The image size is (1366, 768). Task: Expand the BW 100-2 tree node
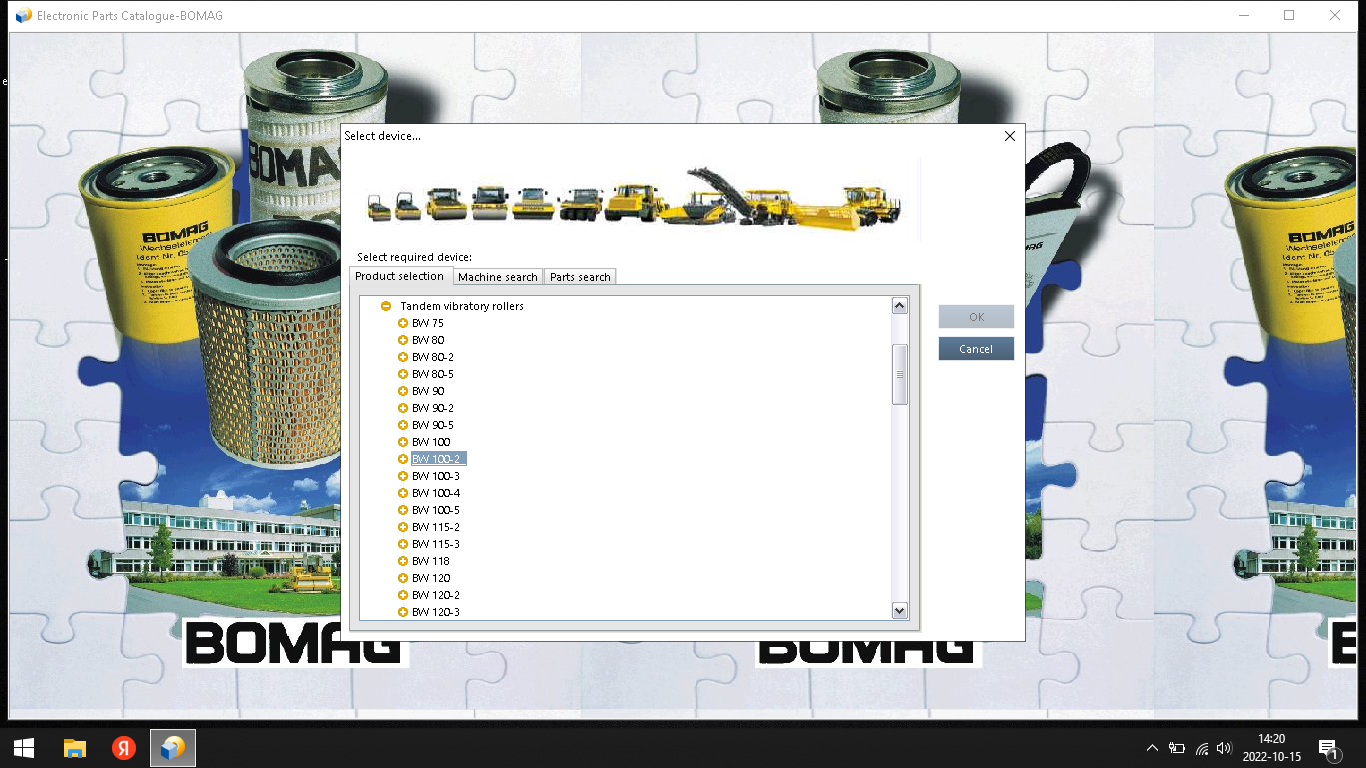coord(403,459)
